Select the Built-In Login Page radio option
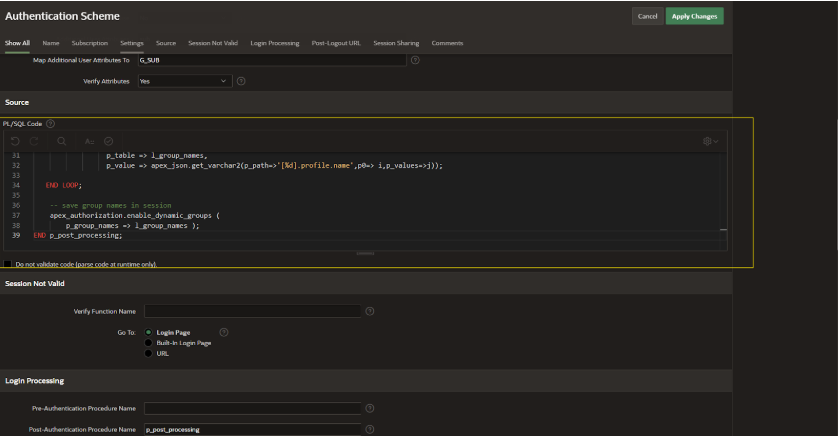The width and height of the screenshot is (838, 436). click(x=149, y=342)
